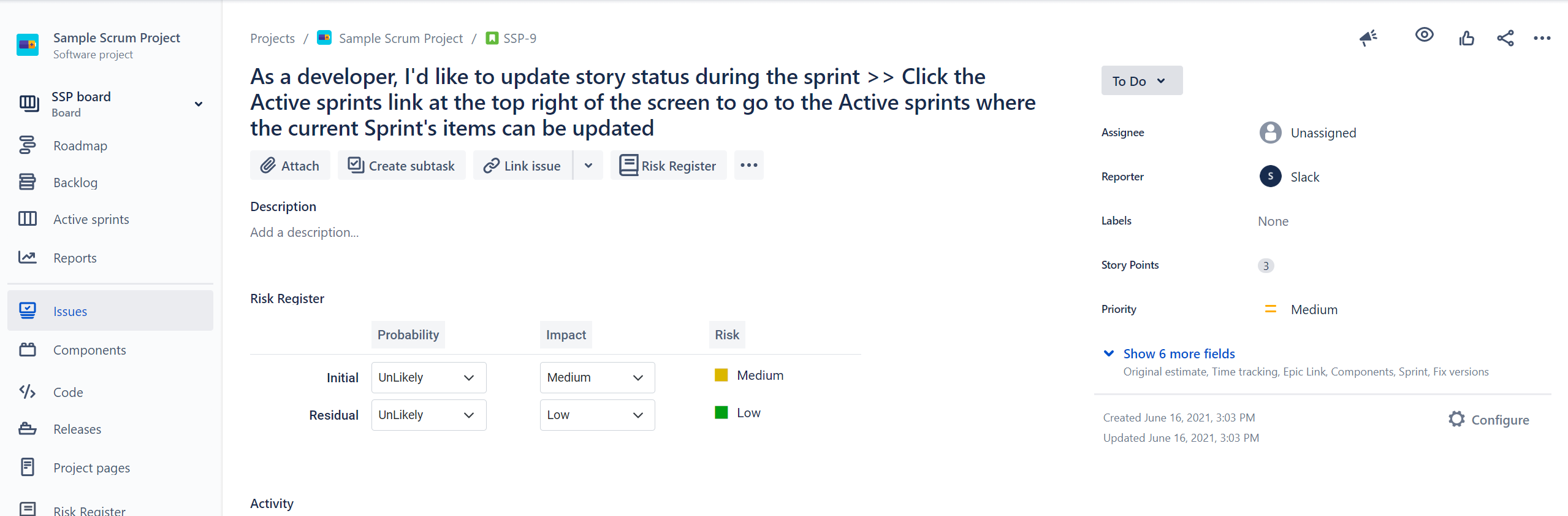Expand Show 6 more fields
The width and height of the screenshot is (1568, 516).
[1179, 354]
